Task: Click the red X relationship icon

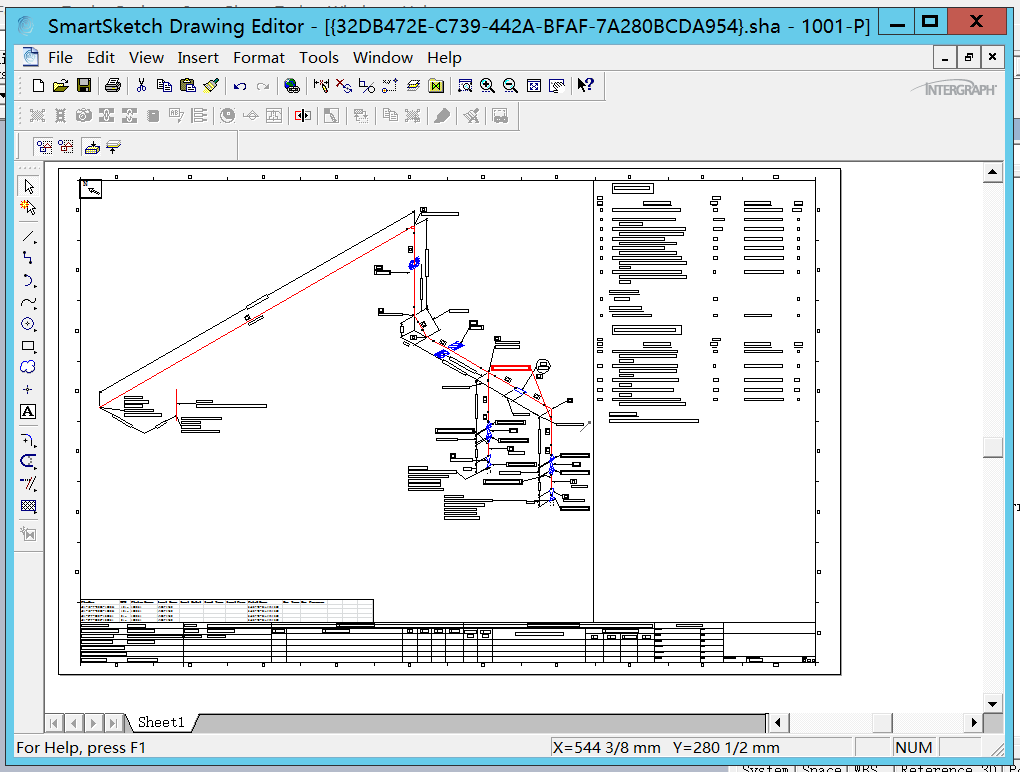Action: [343, 85]
